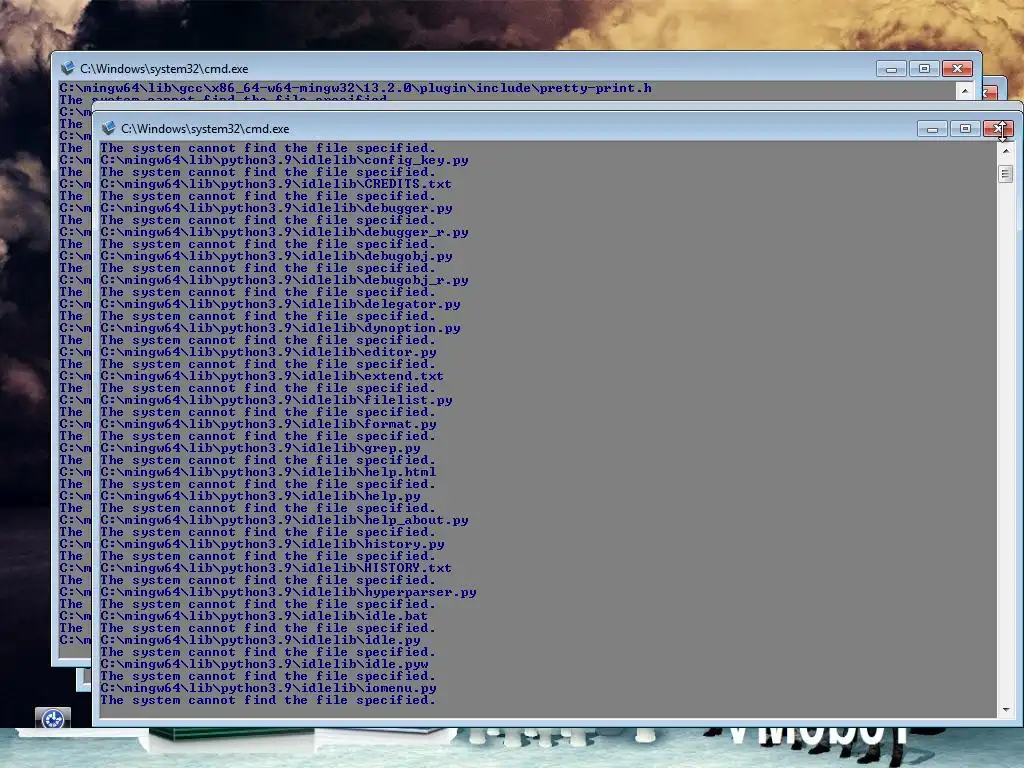Click the debugger_r.py path line

click(284, 232)
